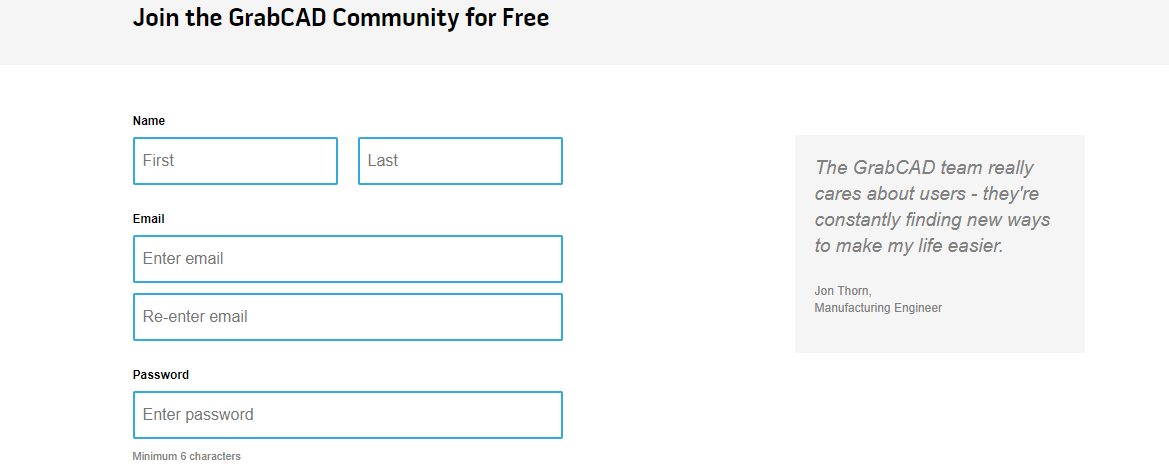
Task: Click the Name field label
Action: [x=149, y=121]
